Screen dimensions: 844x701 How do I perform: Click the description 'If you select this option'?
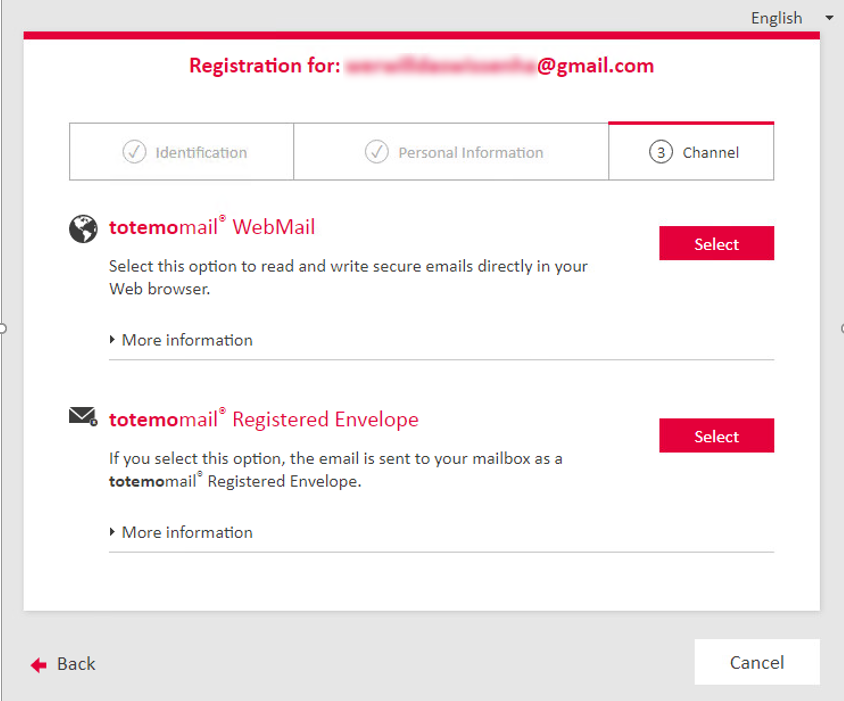[336, 469]
